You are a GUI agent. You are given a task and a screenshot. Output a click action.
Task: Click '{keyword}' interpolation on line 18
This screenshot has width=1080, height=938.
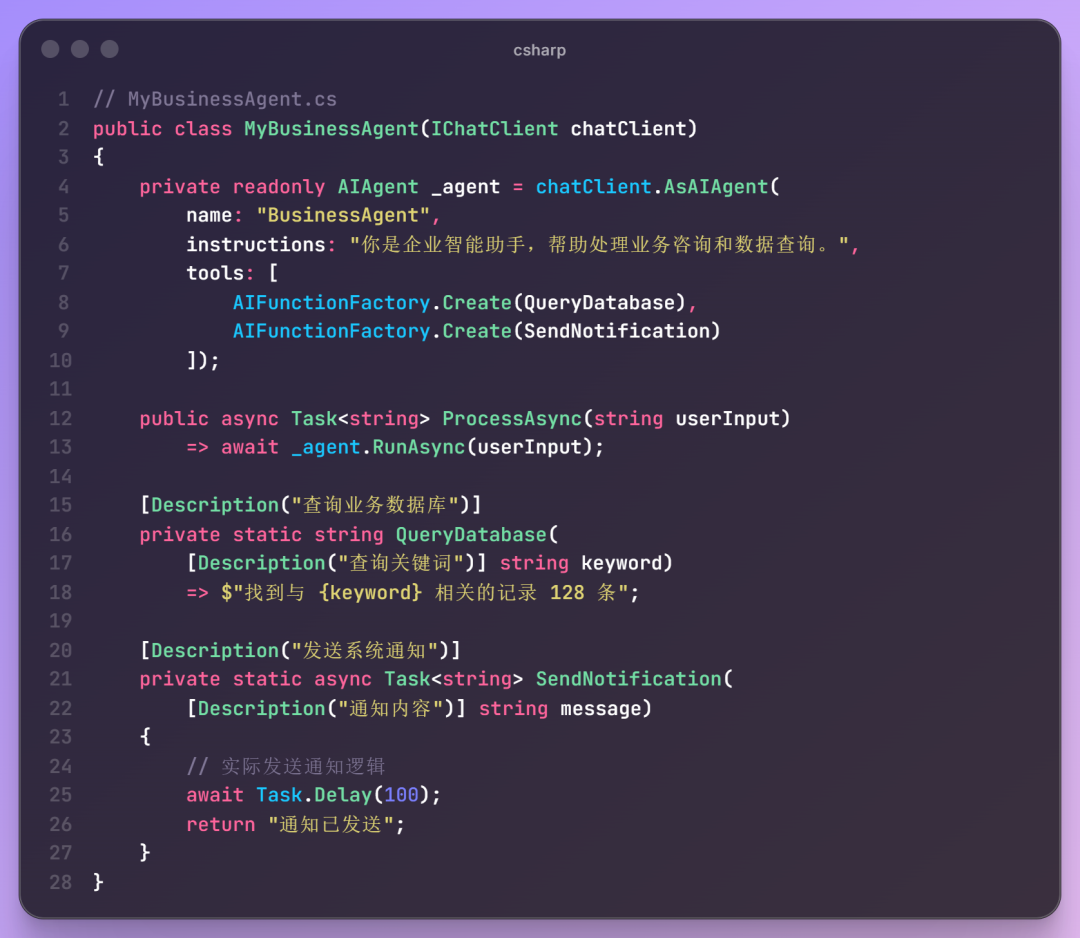point(370,592)
